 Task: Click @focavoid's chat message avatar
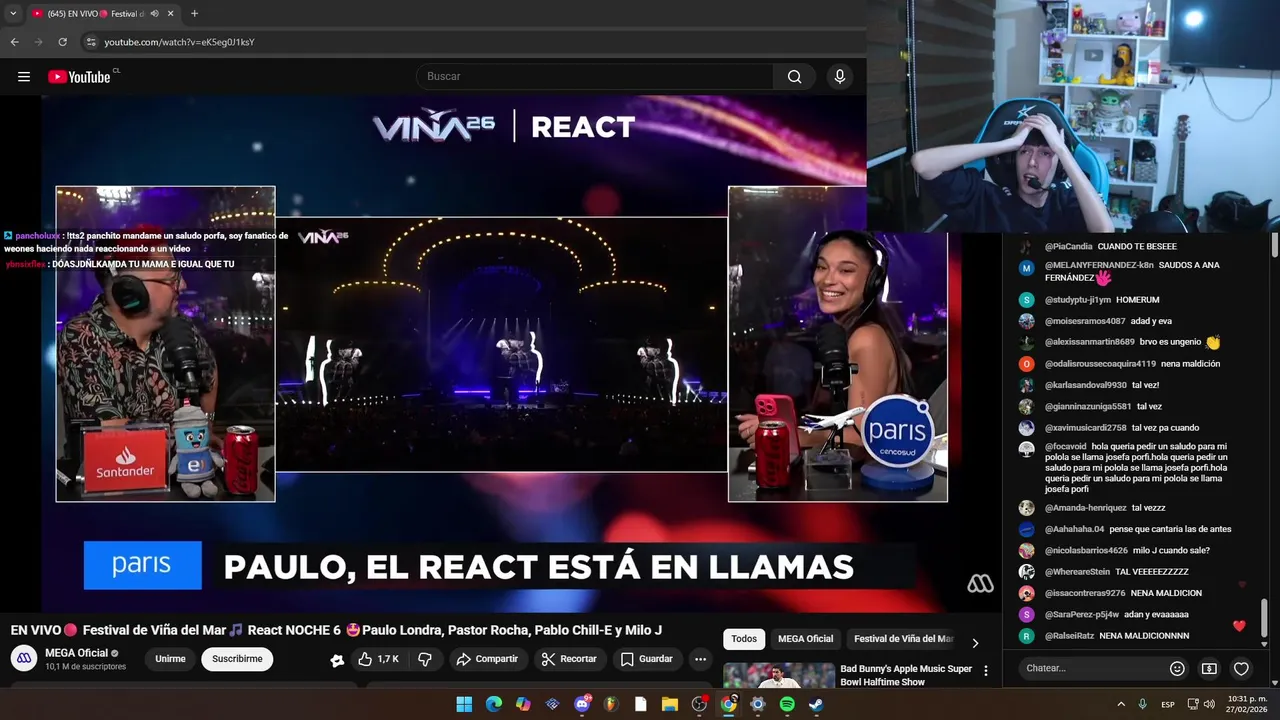pyautogui.click(x=1027, y=448)
